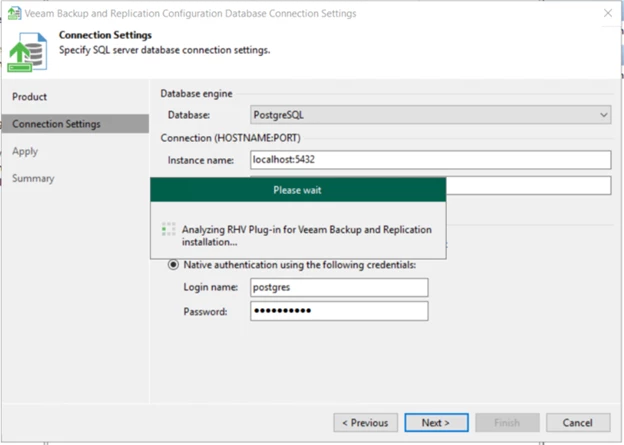Click the database upload wizard header icon
Screen dimensions: 624x445
[x=27, y=52]
